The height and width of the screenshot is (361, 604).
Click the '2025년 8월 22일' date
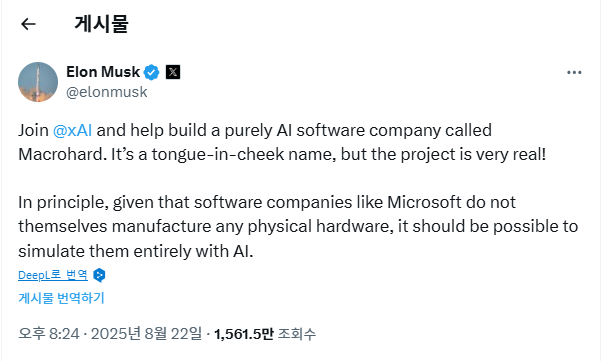point(146,334)
